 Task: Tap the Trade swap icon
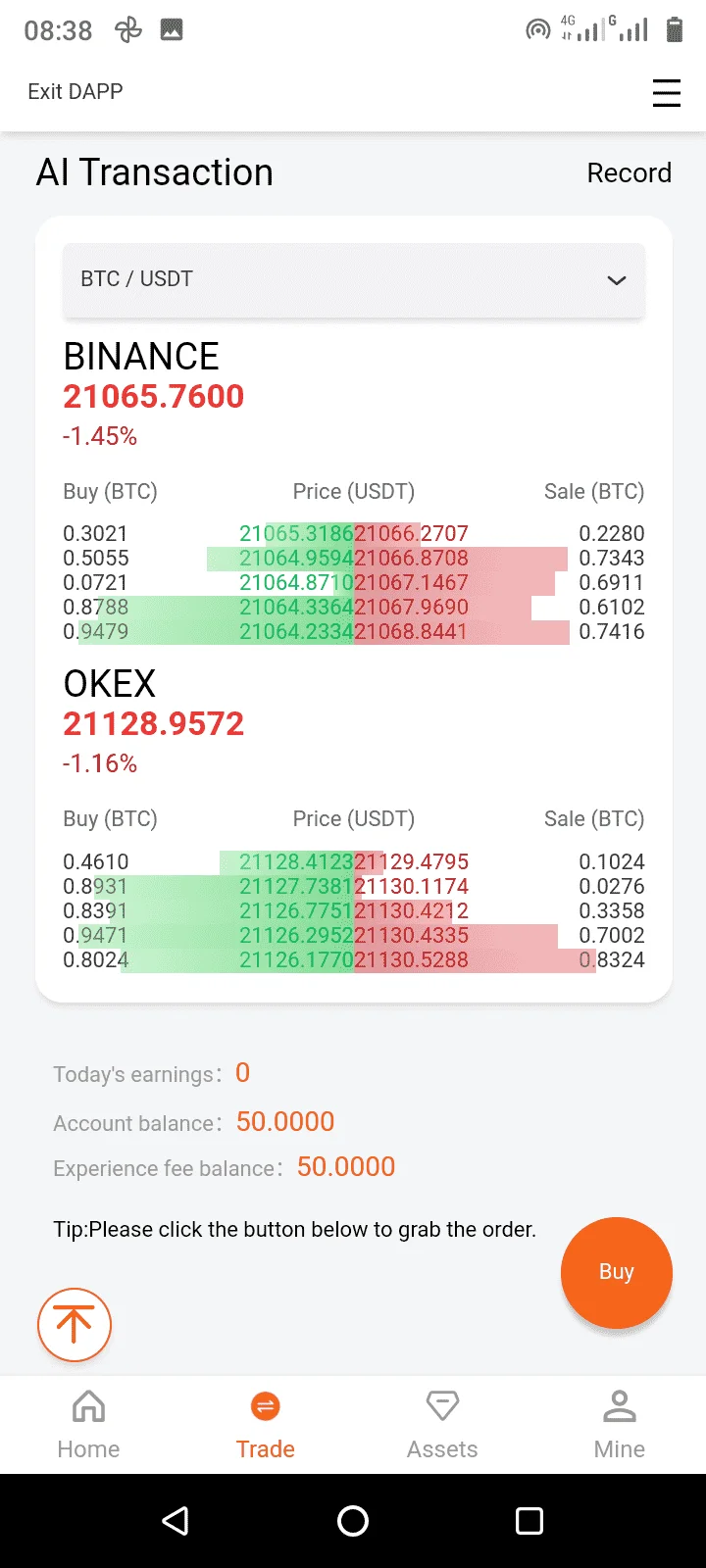(265, 1406)
